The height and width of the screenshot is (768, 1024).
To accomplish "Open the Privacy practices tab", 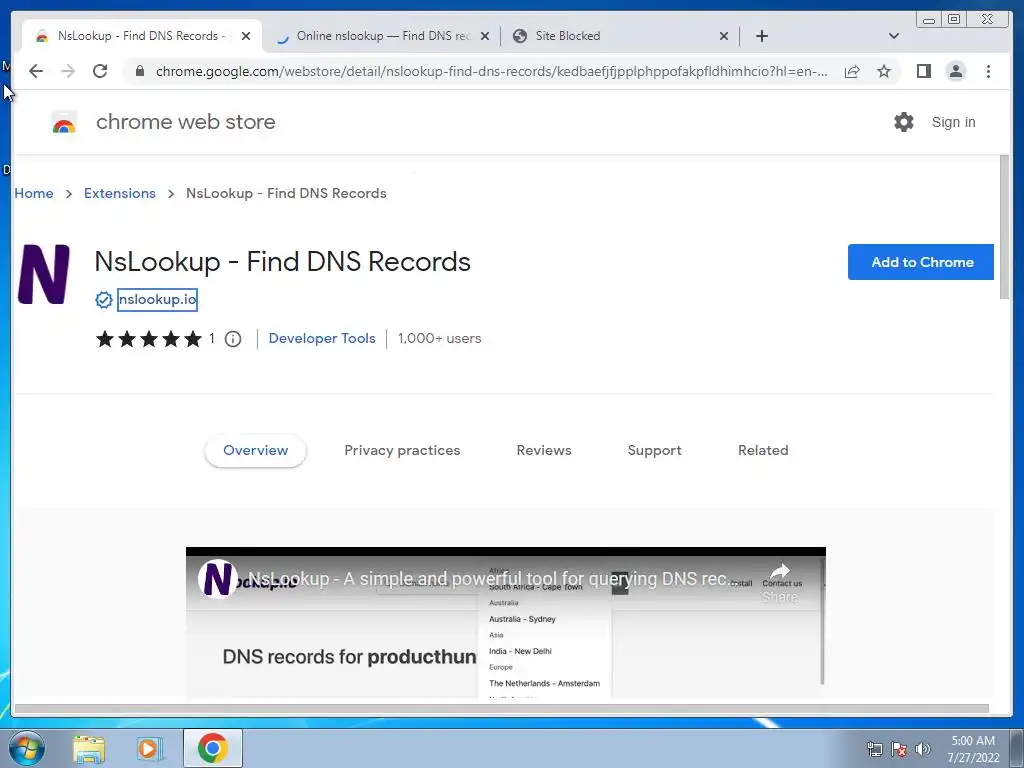I will pos(402,450).
